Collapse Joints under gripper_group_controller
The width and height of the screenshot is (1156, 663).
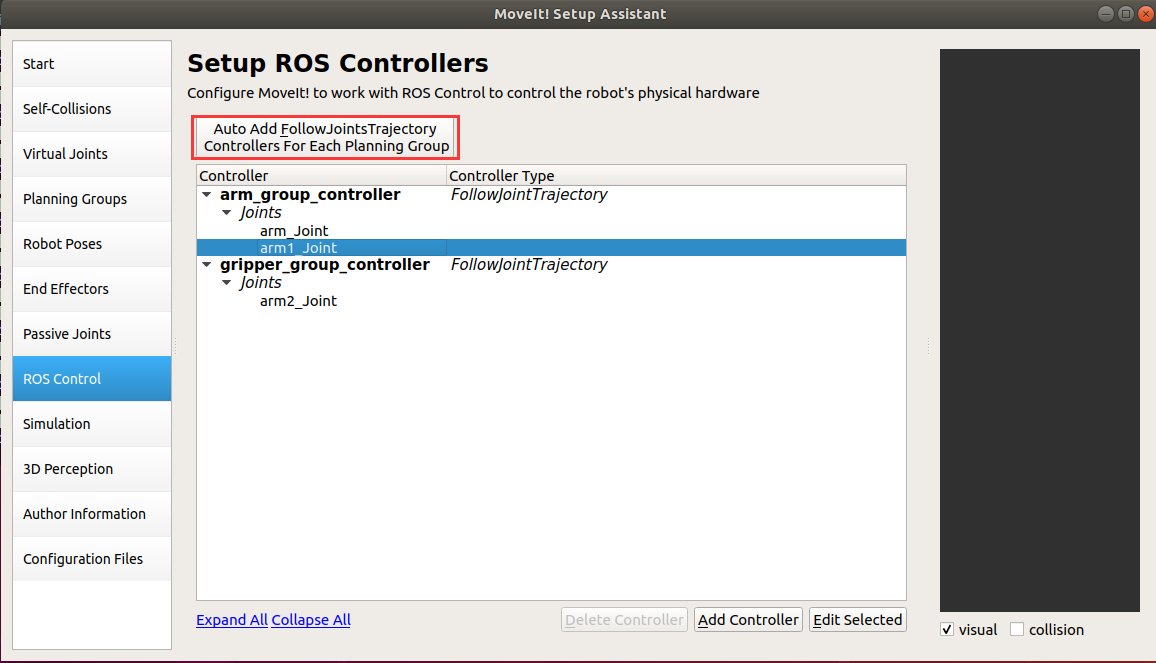click(226, 282)
